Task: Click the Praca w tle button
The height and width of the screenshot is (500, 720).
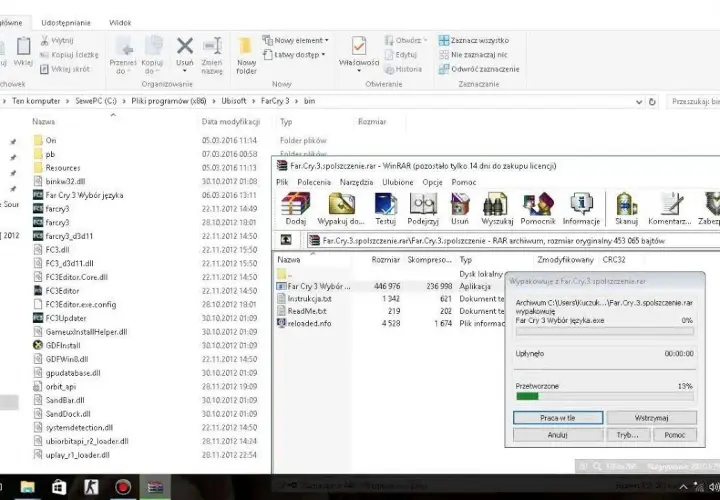Action: pos(558,418)
